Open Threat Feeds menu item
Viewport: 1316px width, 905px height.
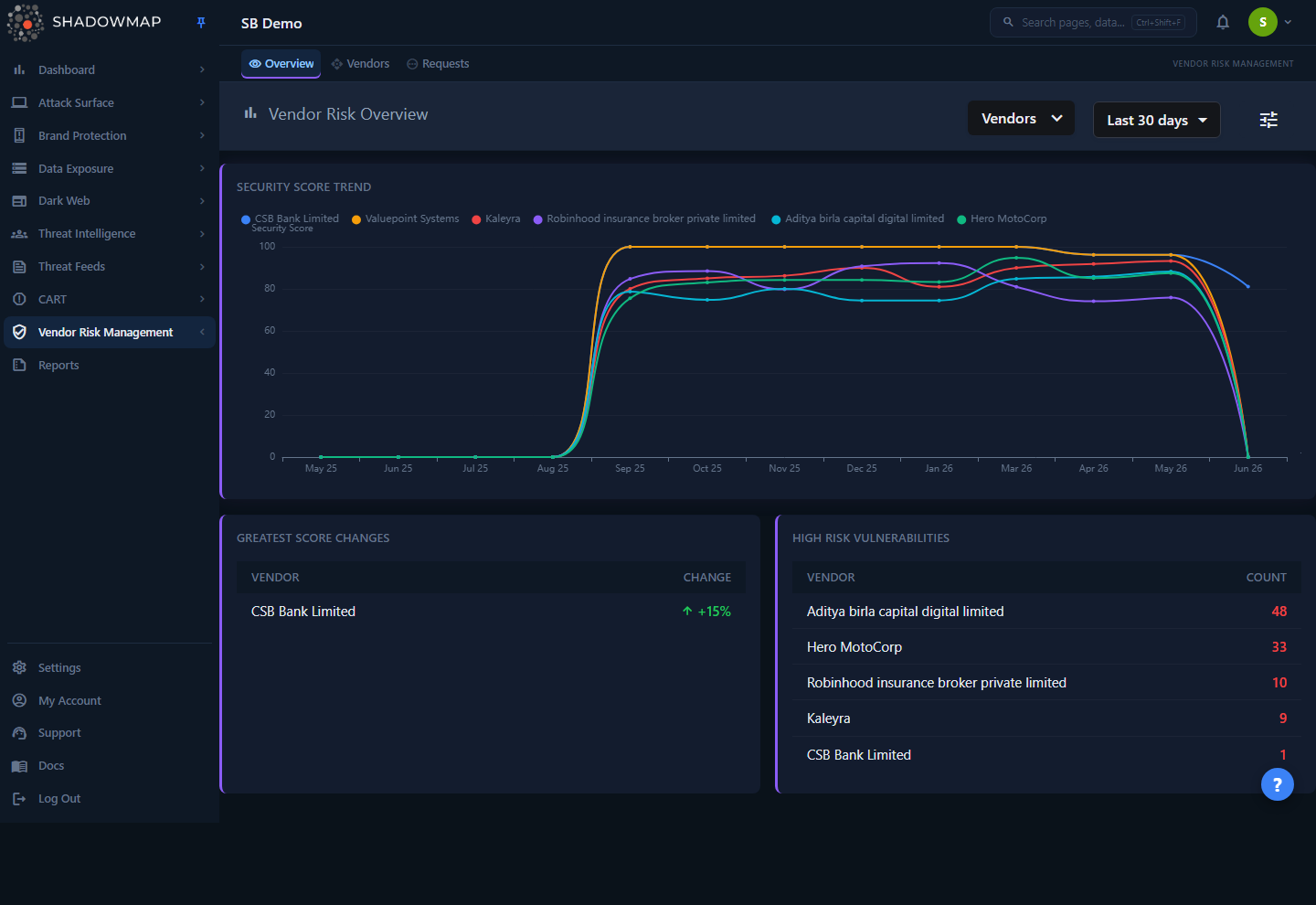110,267
